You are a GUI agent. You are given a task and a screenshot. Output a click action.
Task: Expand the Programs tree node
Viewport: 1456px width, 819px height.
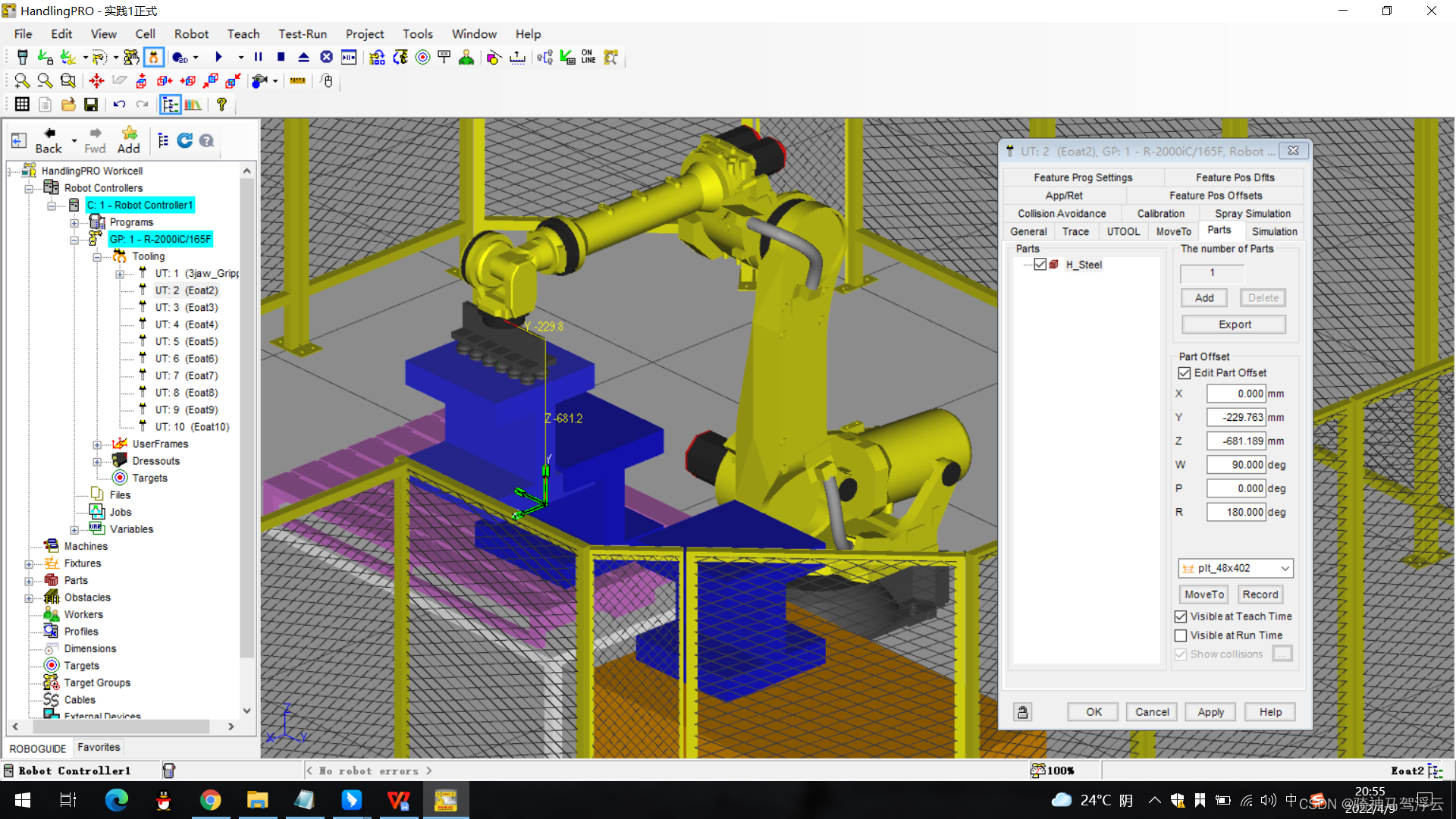click(x=74, y=223)
